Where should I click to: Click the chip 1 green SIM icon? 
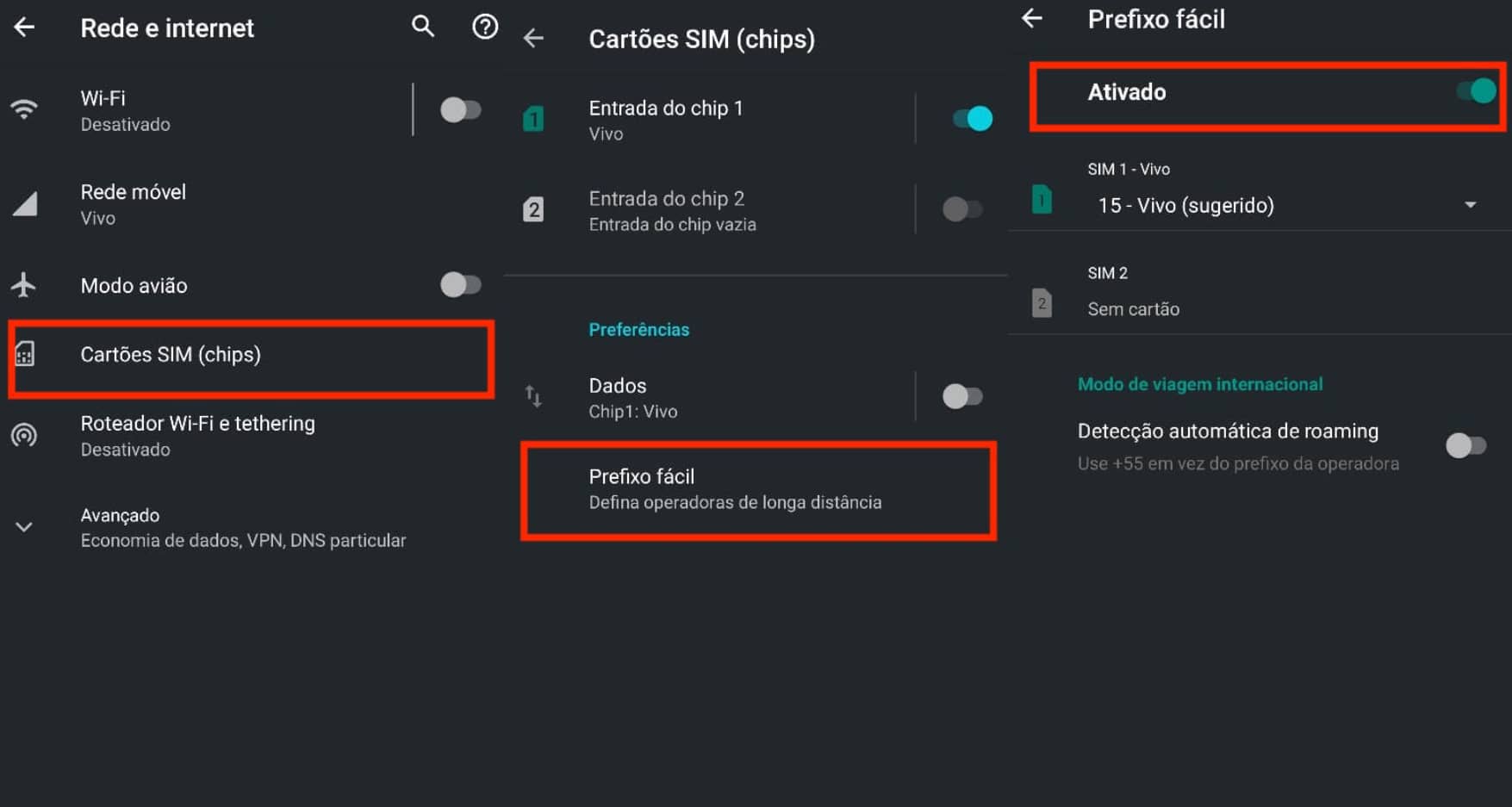click(533, 120)
